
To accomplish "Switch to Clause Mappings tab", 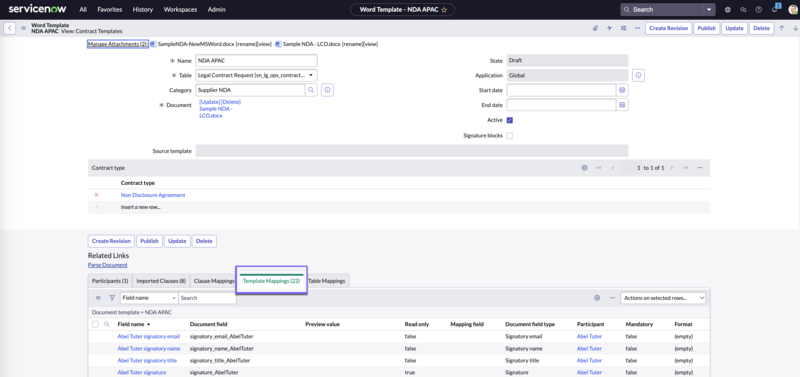I will [x=214, y=281].
